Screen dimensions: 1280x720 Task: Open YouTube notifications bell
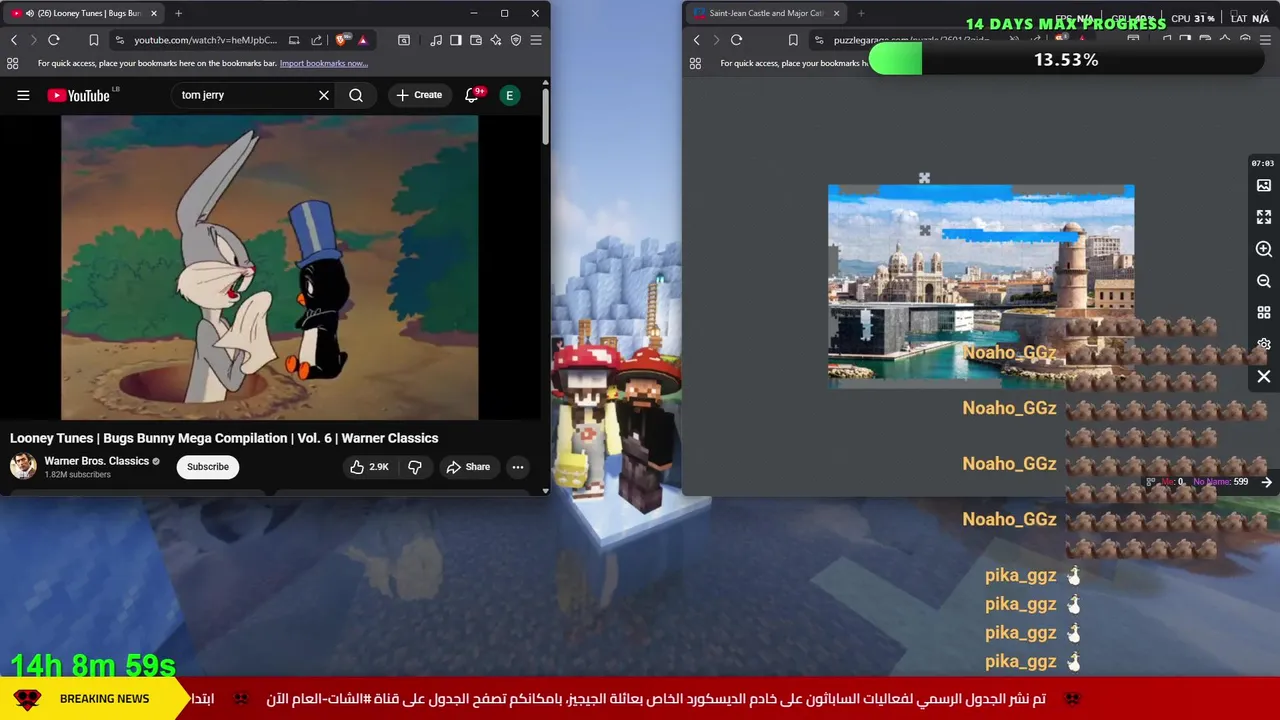(472, 95)
